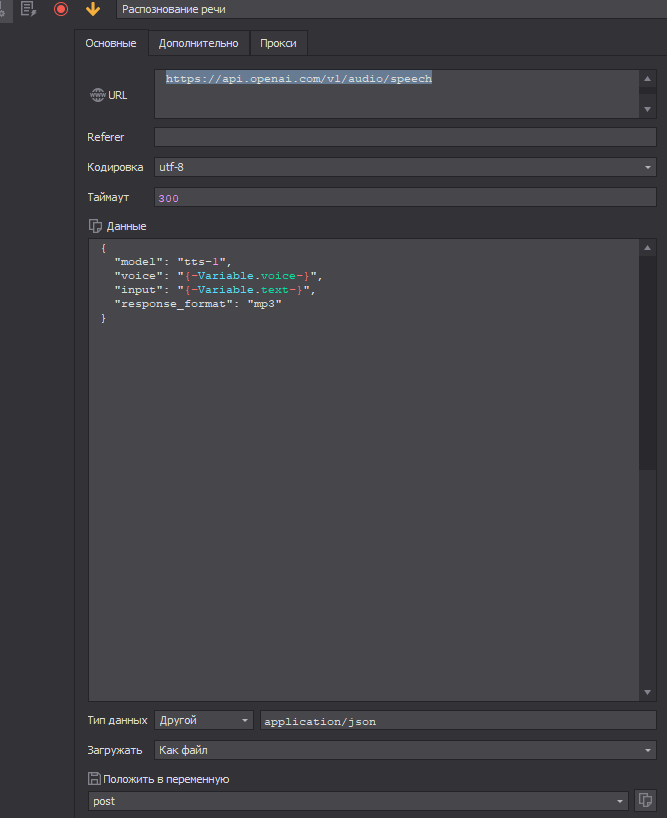Select the Основные tab
667x818 pixels.
pyautogui.click(x=111, y=43)
